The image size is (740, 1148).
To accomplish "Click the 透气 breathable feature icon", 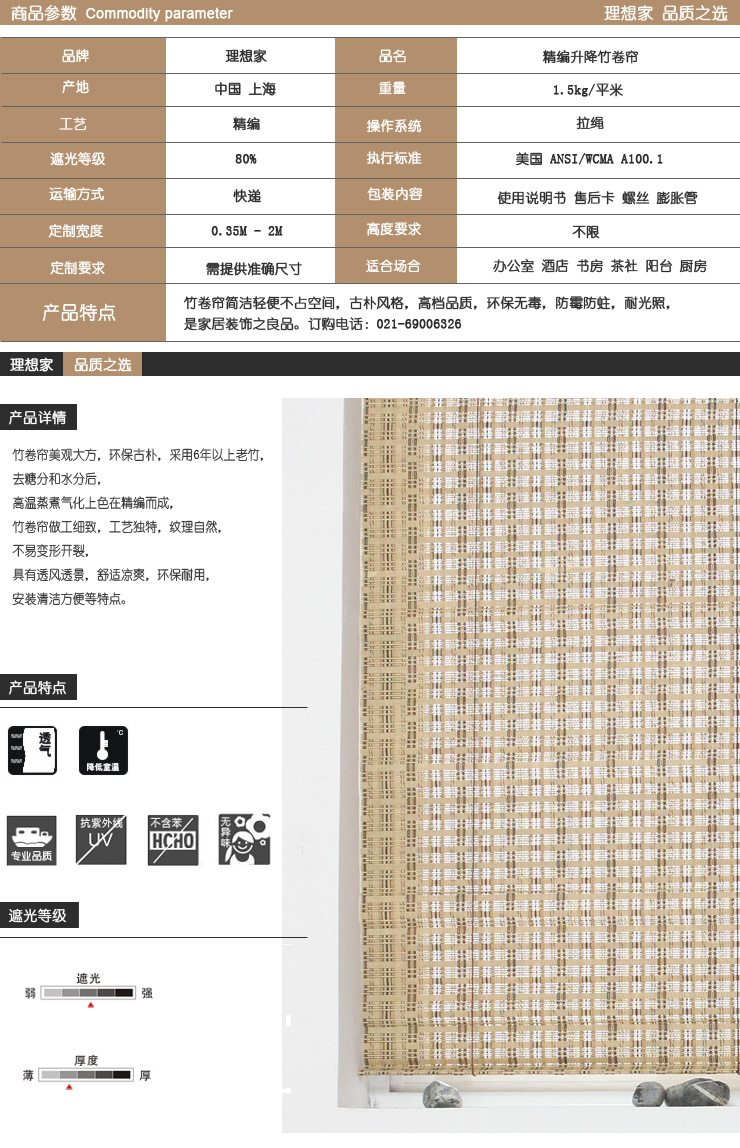I will click(32, 750).
